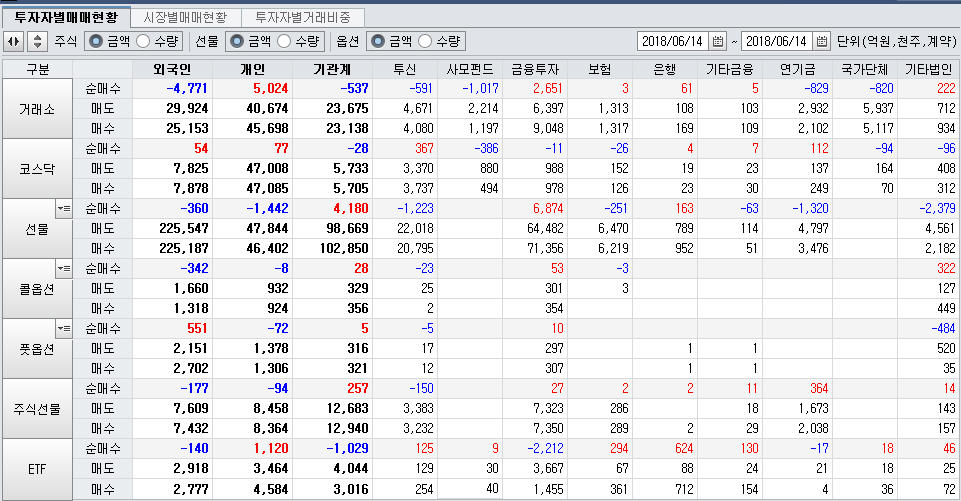Click the 보험 column header

click(x=600, y=69)
